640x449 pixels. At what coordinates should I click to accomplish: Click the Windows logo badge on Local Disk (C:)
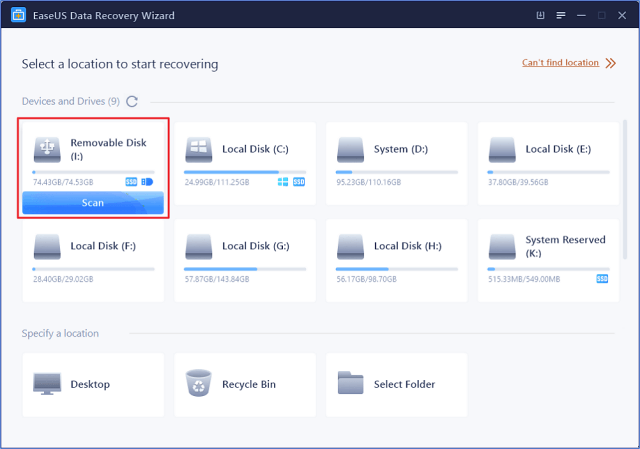[283, 182]
